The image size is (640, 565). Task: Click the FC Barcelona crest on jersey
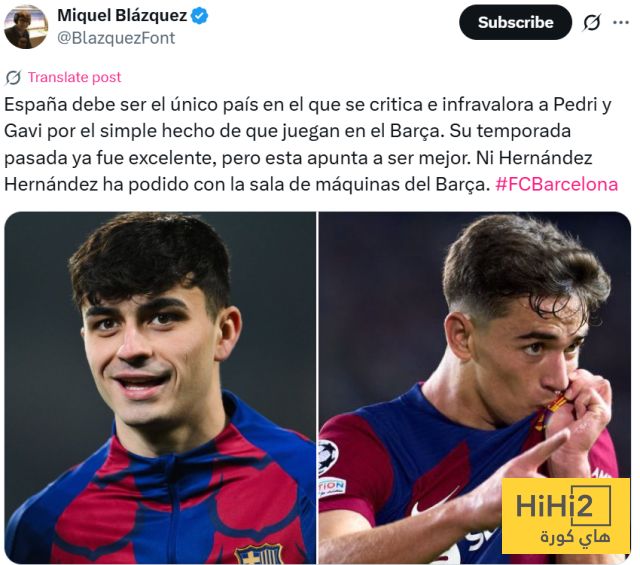click(258, 554)
